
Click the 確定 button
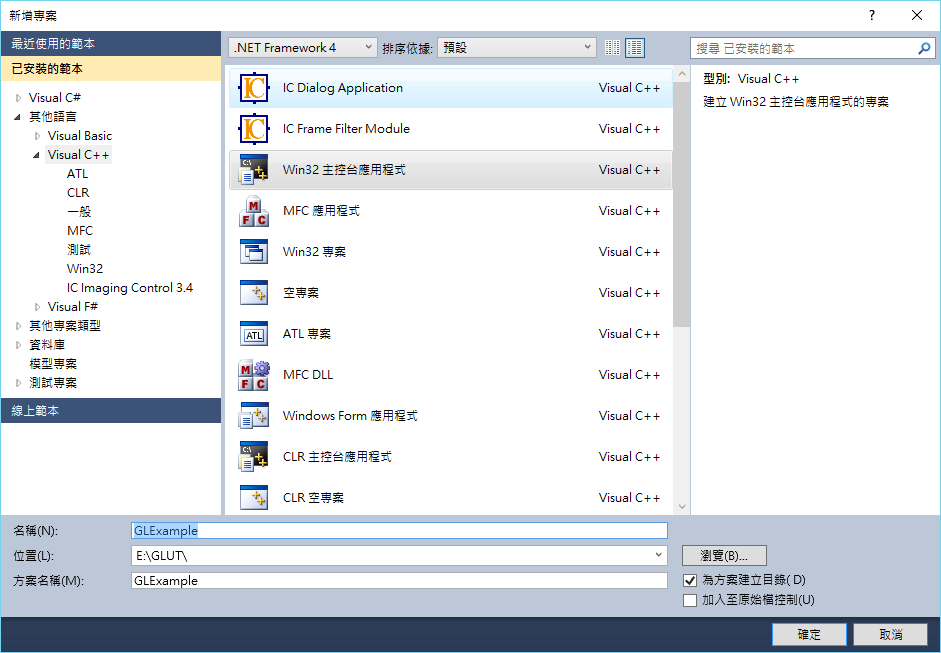coord(809,634)
